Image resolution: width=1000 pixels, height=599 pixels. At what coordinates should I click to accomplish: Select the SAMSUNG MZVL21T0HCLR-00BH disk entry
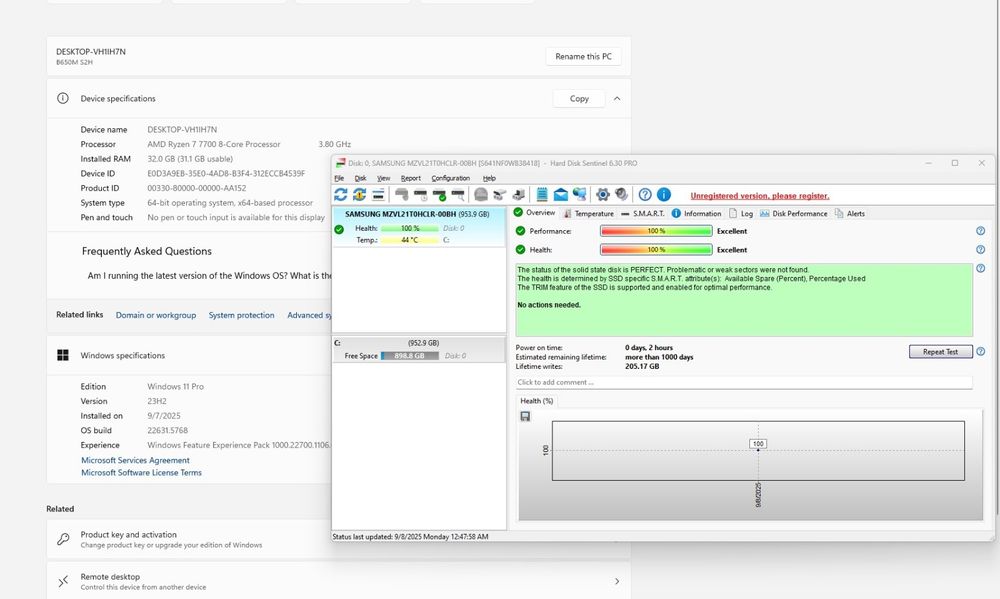[x=419, y=226]
